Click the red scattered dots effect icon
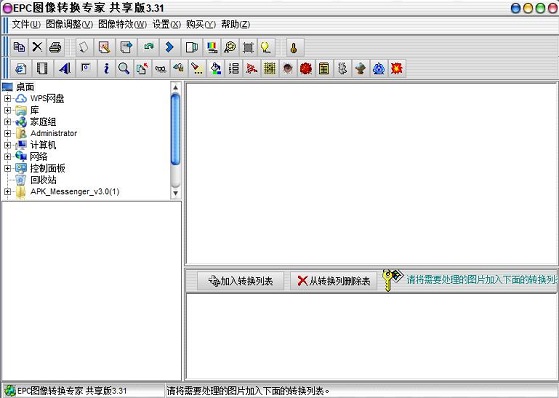Image resolution: width=559 pixels, height=398 pixels. 251,68
